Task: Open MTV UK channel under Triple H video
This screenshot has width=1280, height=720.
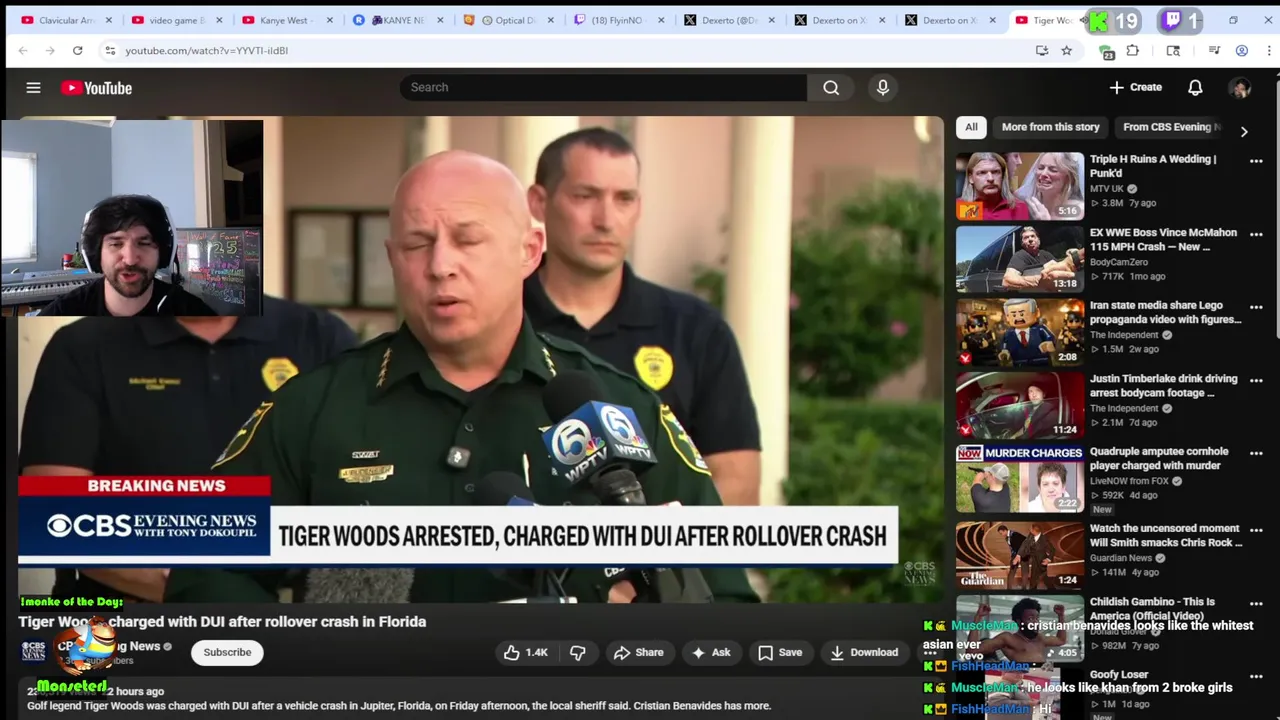Action: pyautogui.click(x=1106, y=188)
